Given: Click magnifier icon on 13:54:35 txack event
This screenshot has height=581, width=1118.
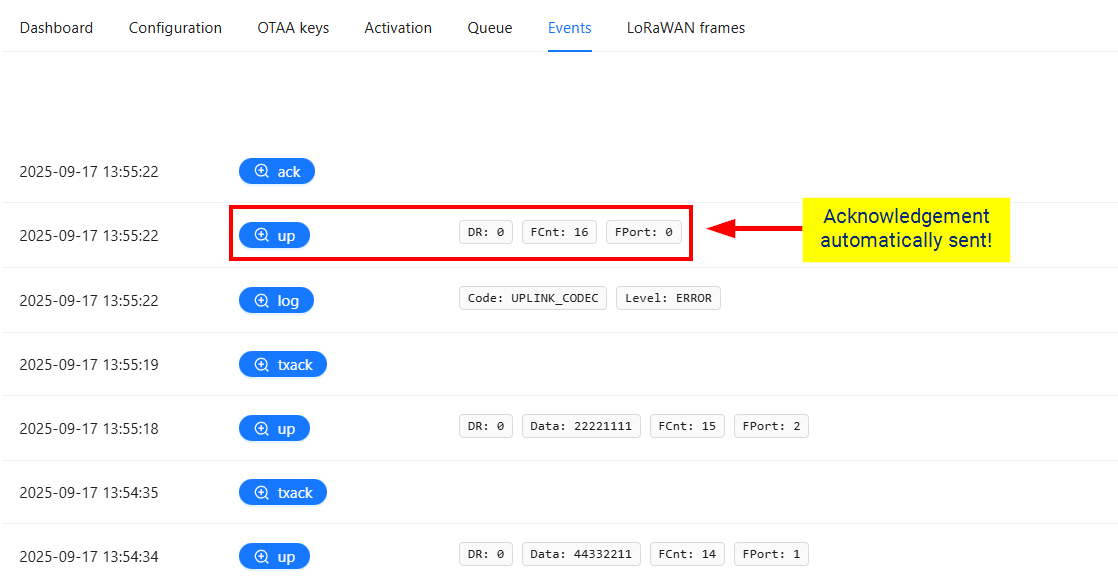Looking at the screenshot, I should (x=262, y=493).
